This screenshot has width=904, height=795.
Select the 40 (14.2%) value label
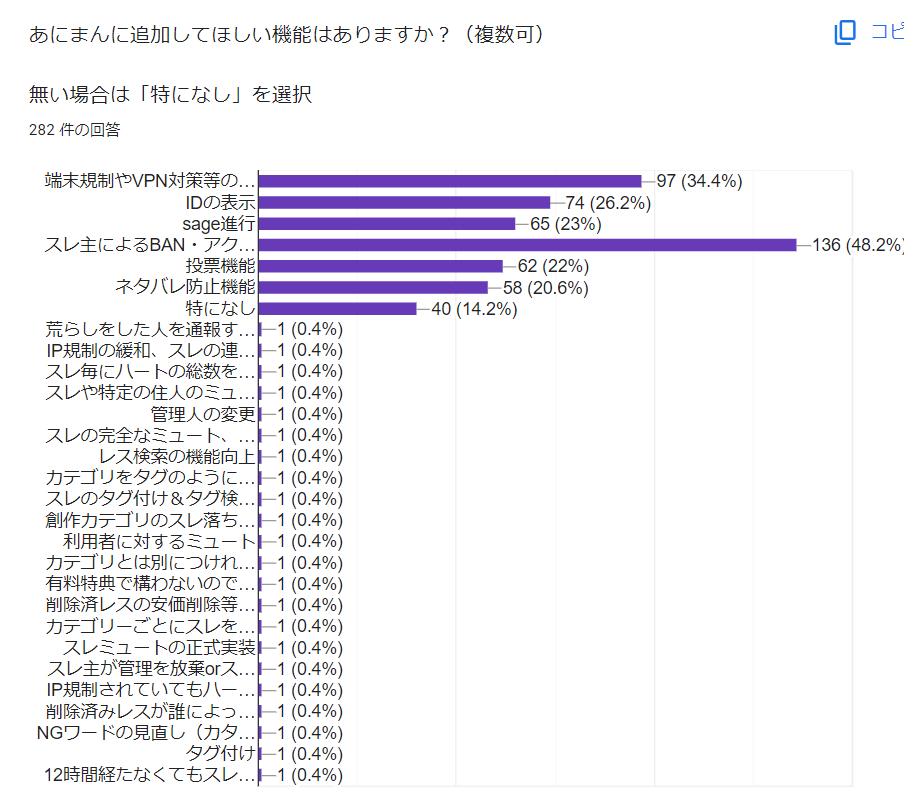tap(474, 309)
